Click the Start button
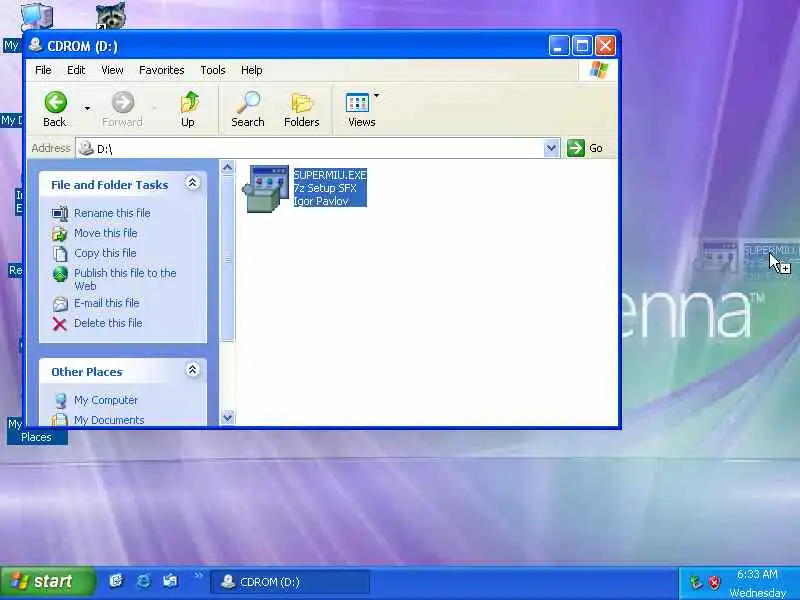The height and width of the screenshot is (600, 800). coord(47,582)
